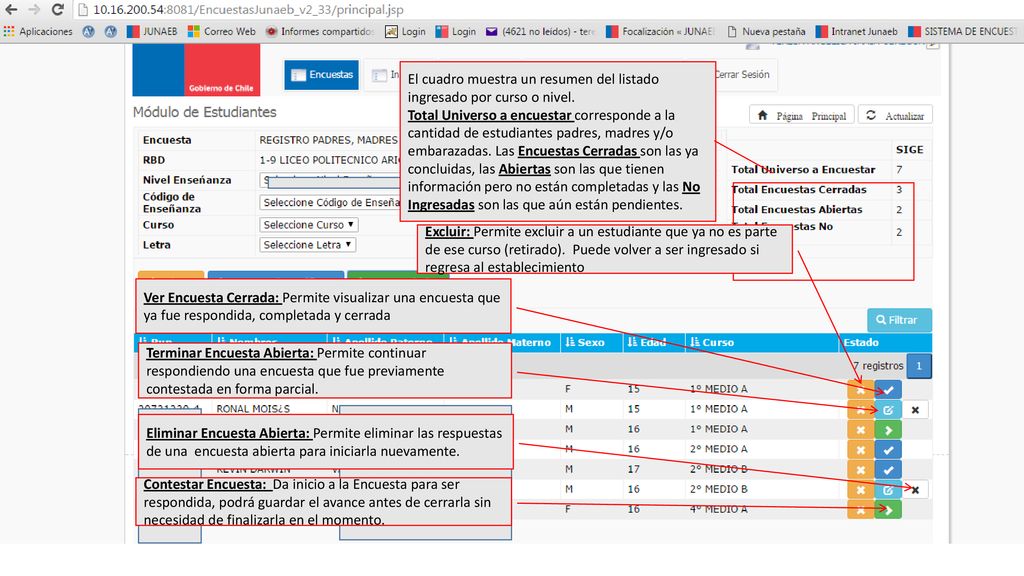Click the SIGE column header
Screen dimensions: 1024x576
[909, 150]
